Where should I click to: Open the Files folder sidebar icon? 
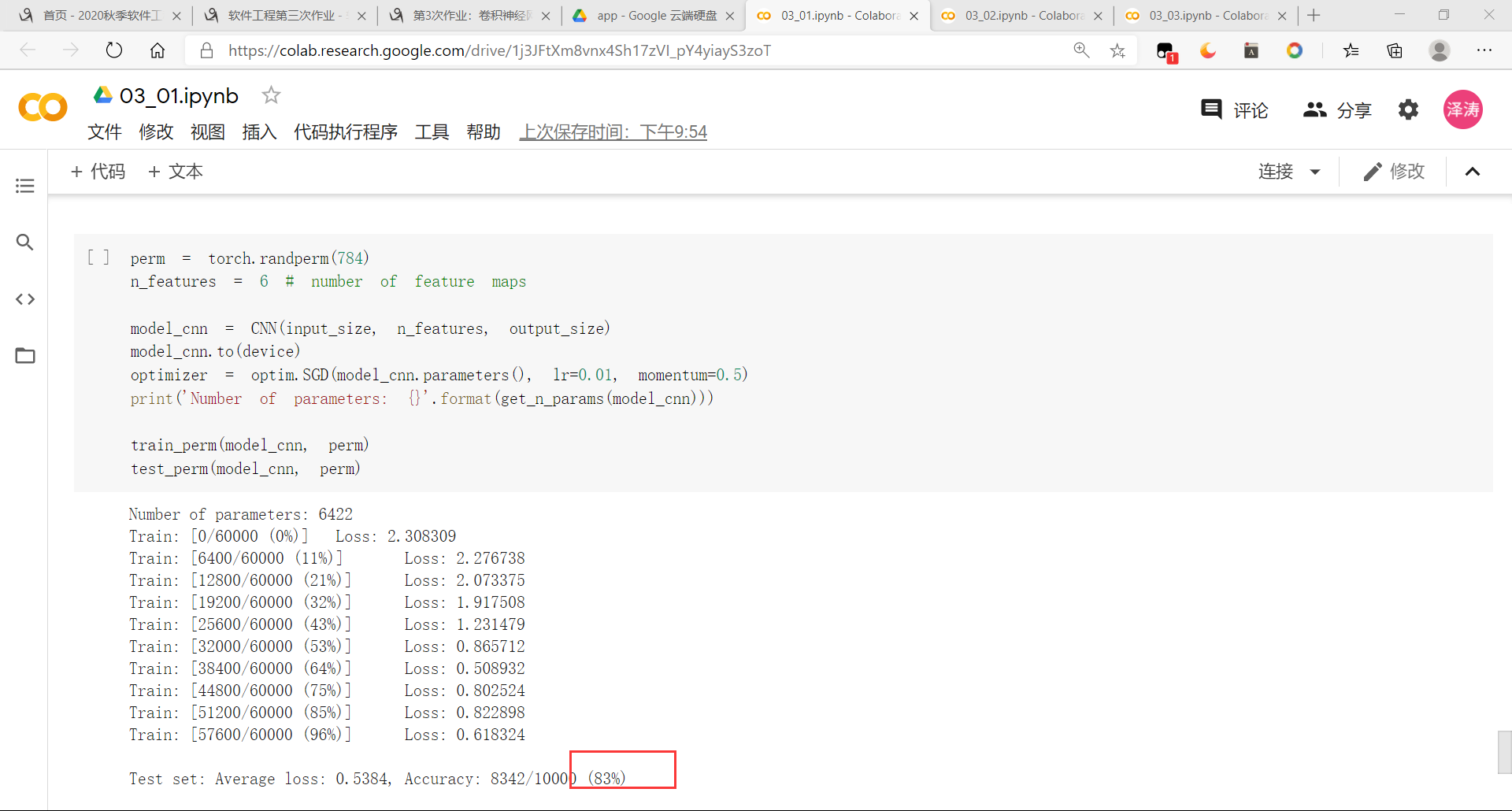(25, 355)
